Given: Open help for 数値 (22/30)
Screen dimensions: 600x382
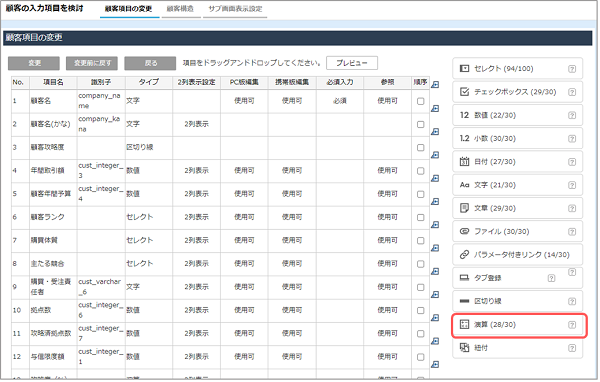Looking at the screenshot, I should [x=572, y=115].
